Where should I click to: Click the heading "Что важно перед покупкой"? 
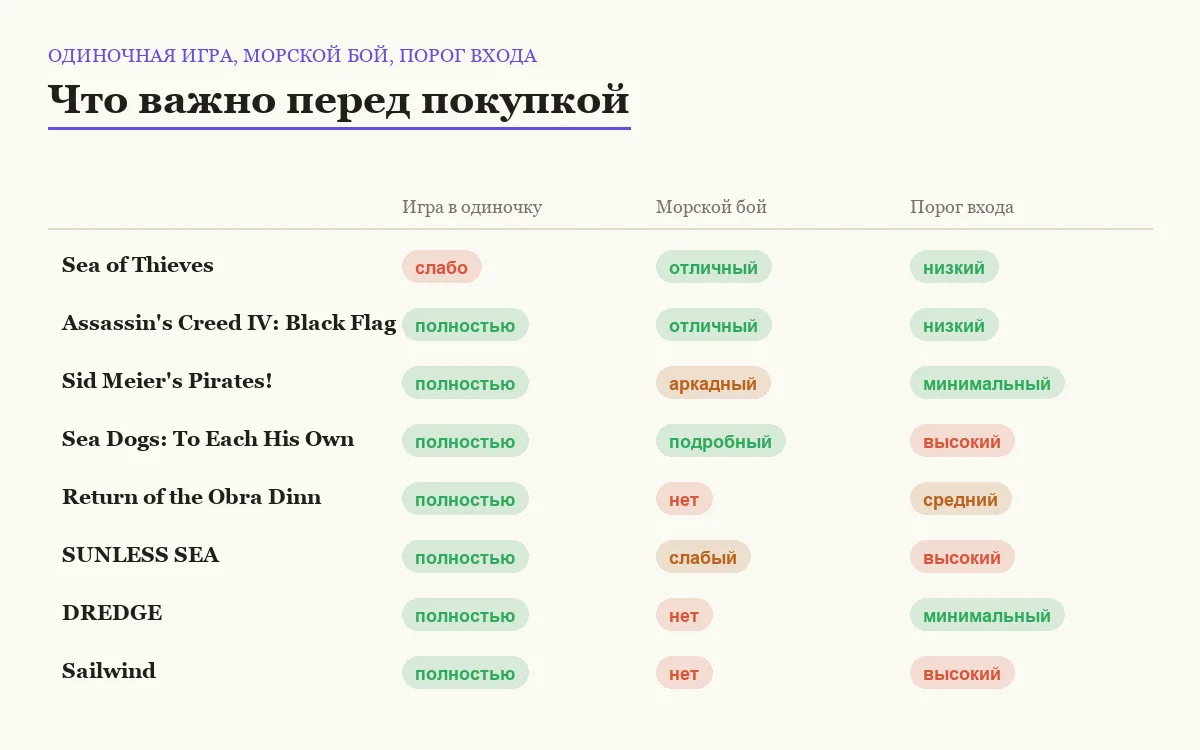(x=339, y=101)
